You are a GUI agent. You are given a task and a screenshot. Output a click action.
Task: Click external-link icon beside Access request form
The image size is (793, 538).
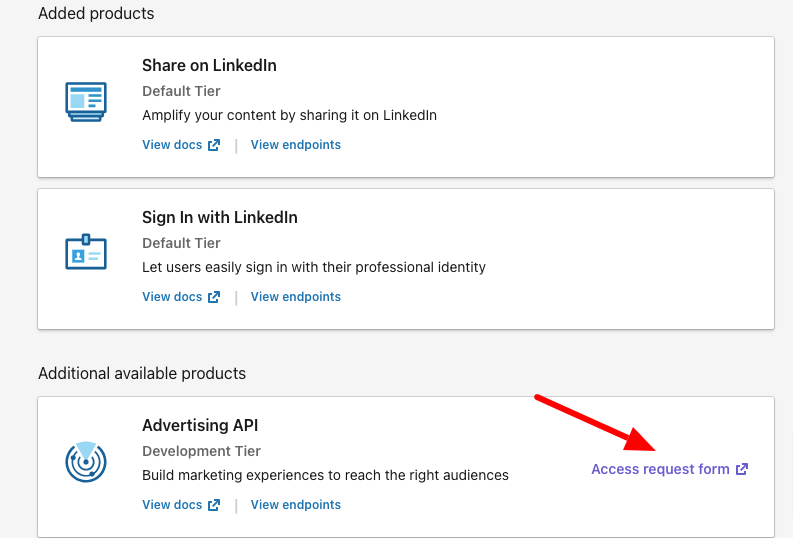coord(742,469)
